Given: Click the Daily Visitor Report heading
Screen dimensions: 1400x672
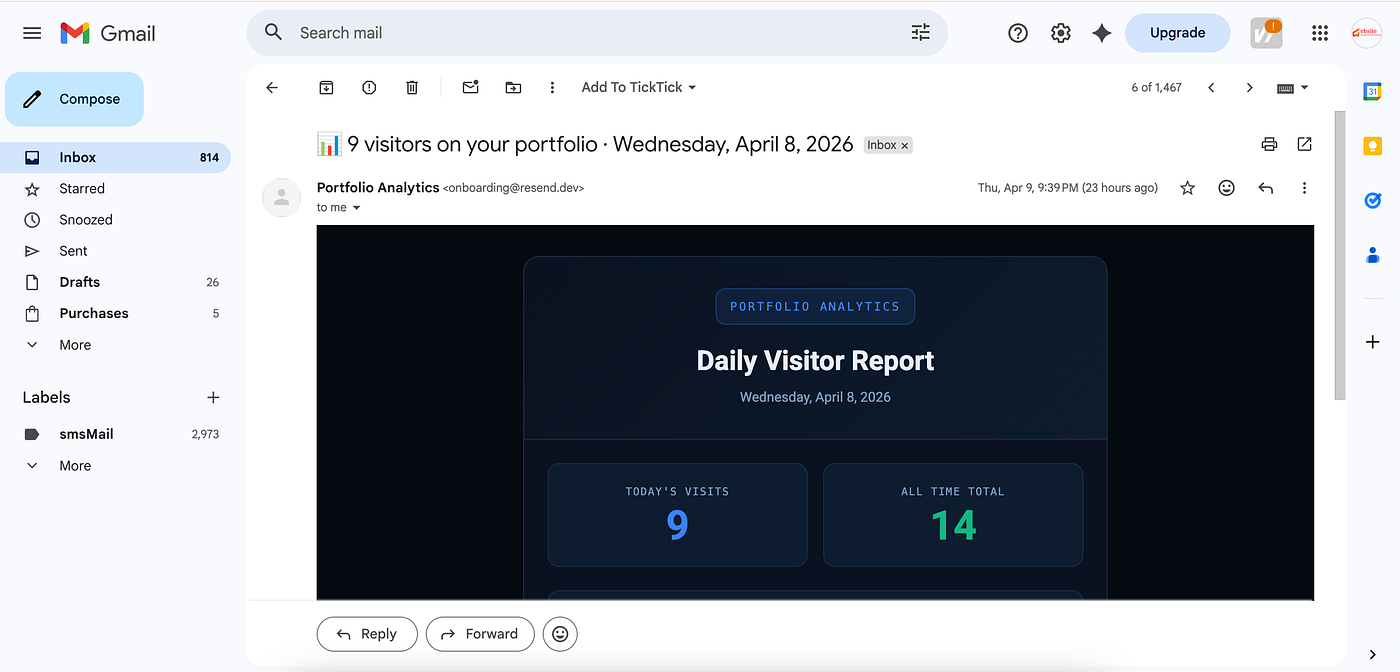Looking at the screenshot, I should point(815,361).
